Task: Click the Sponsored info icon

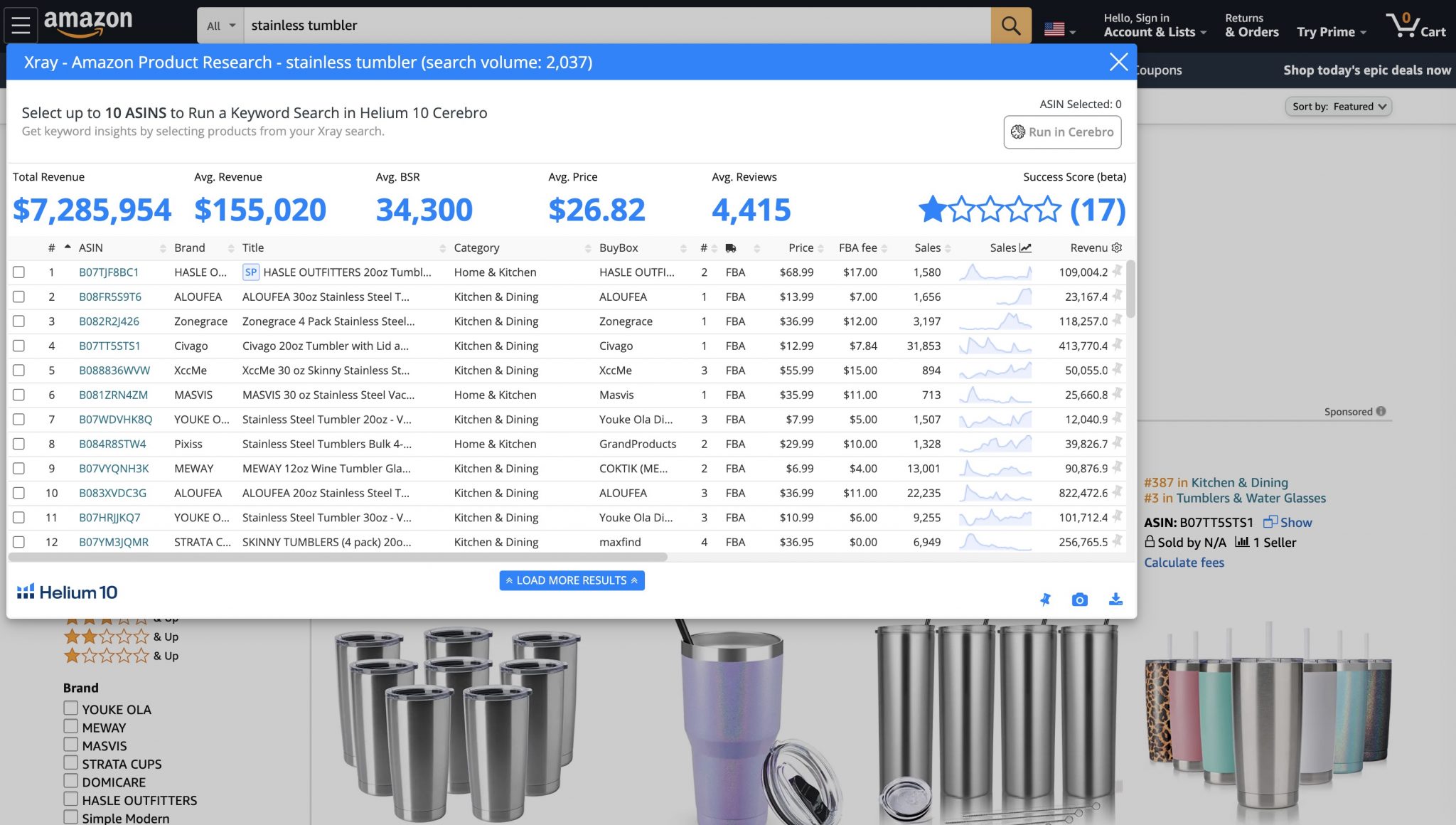Action: click(x=1381, y=411)
